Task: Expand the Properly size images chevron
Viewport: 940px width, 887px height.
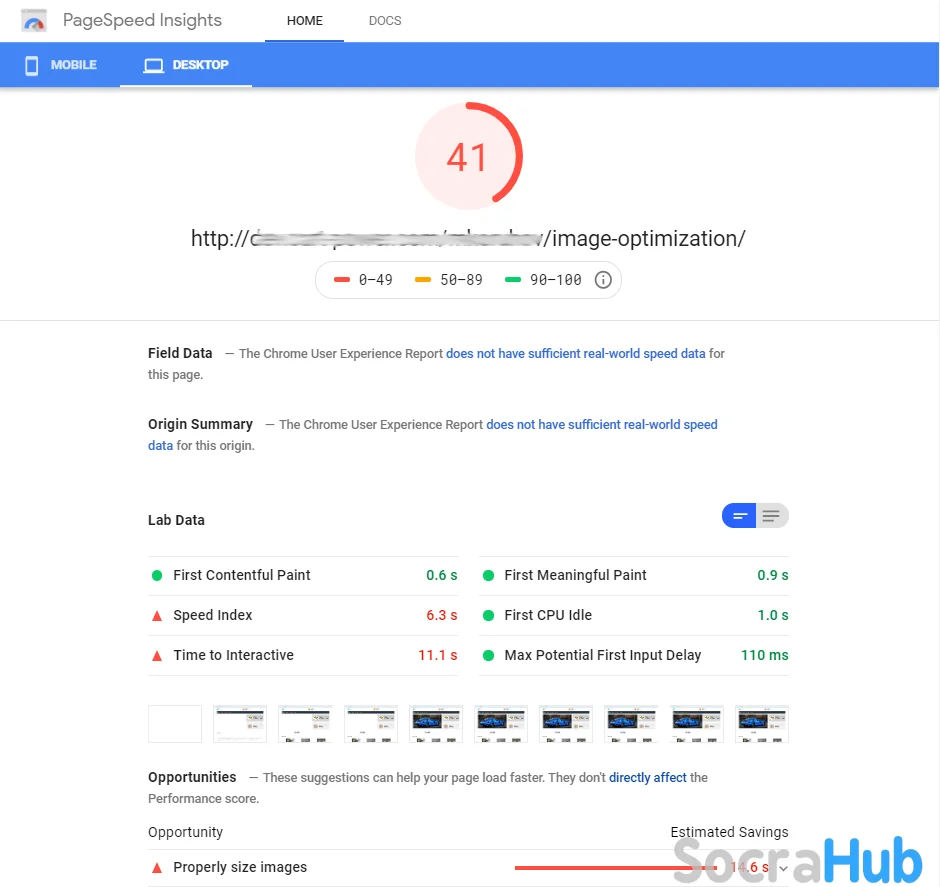Action: [x=783, y=867]
